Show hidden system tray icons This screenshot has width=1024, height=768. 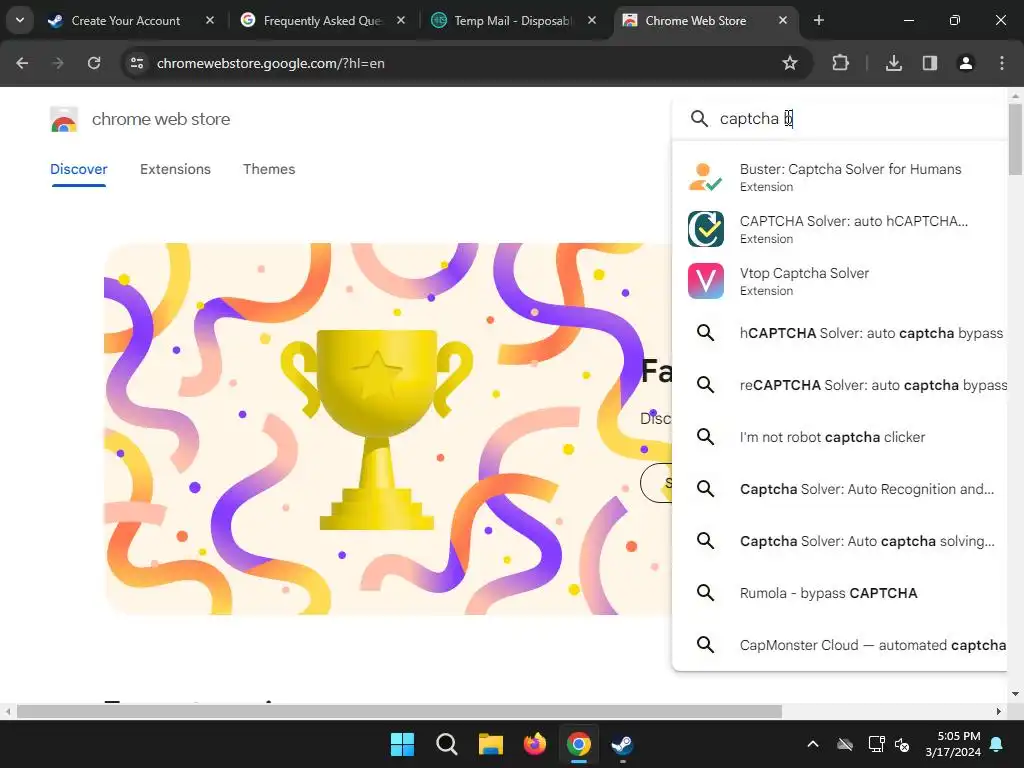click(x=813, y=744)
